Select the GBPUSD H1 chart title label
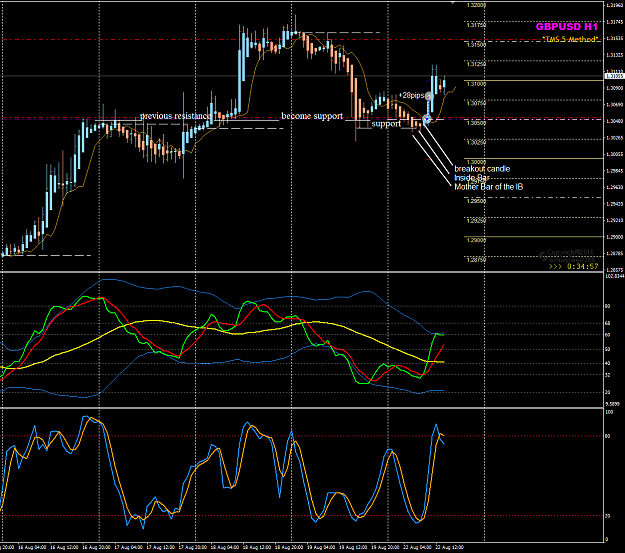 point(566,27)
